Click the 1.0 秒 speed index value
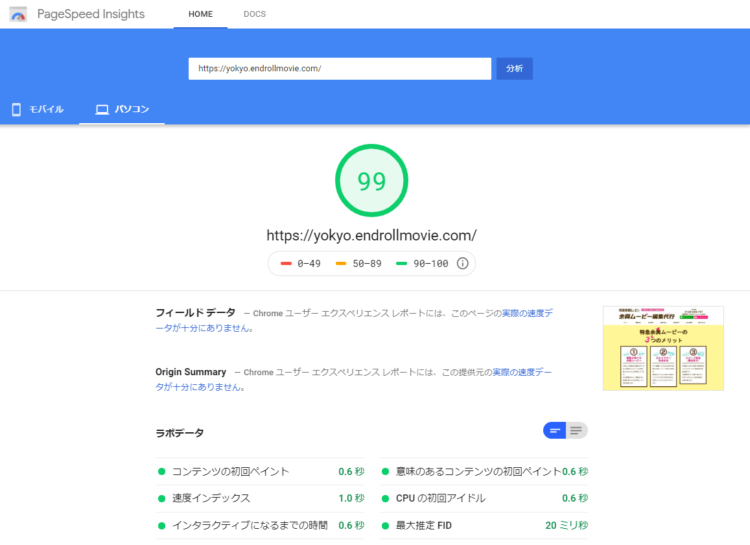 click(352, 498)
